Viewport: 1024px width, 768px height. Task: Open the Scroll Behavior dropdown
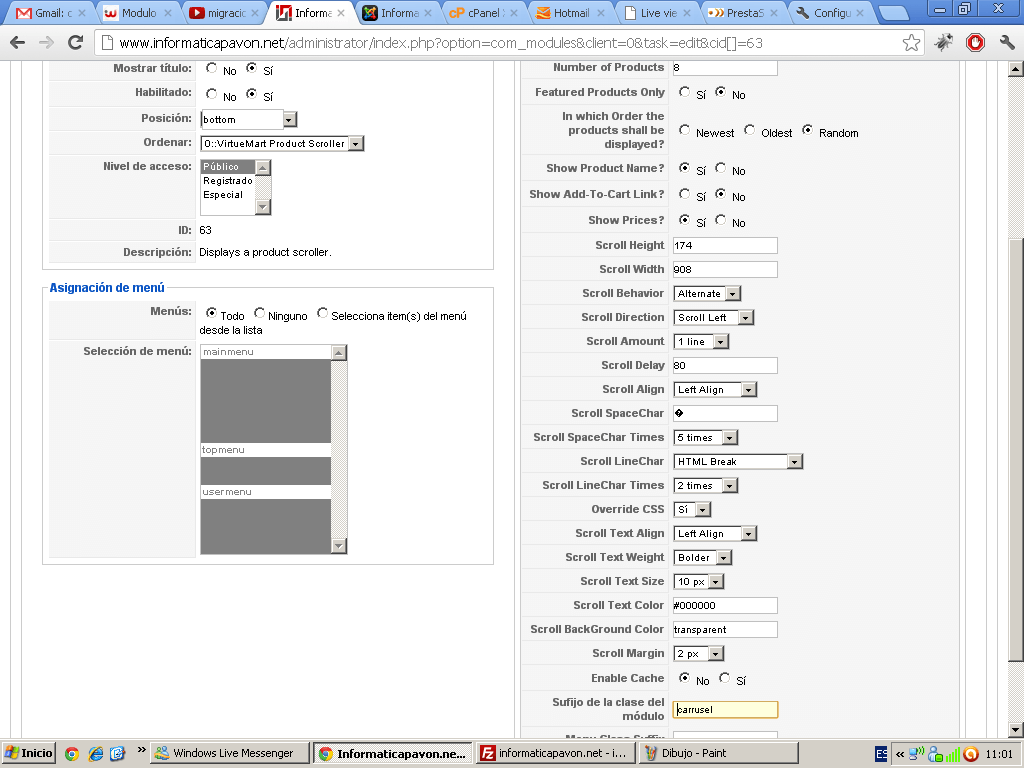[x=707, y=294]
